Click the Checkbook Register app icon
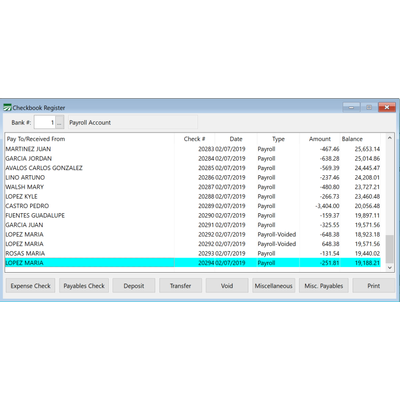Image resolution: width=400 pixels, height=400 pixels. pyautogui.click(x=7, y=108)
